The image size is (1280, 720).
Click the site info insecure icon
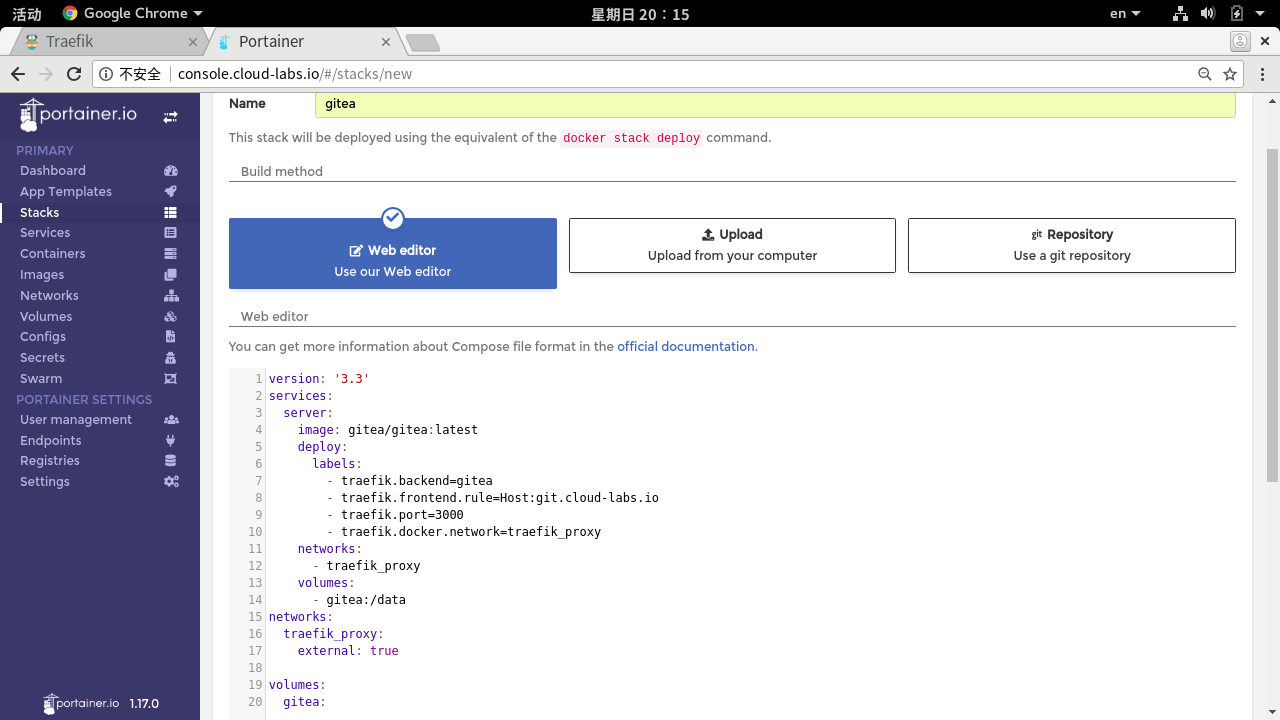click(x=107, y=74)
